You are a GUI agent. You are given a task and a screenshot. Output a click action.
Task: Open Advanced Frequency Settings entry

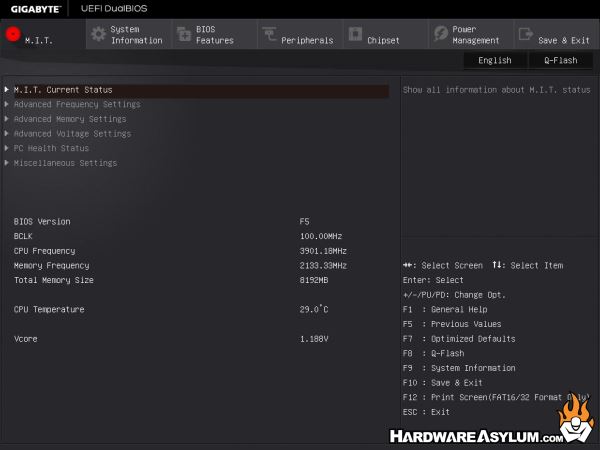coord(77,104)
